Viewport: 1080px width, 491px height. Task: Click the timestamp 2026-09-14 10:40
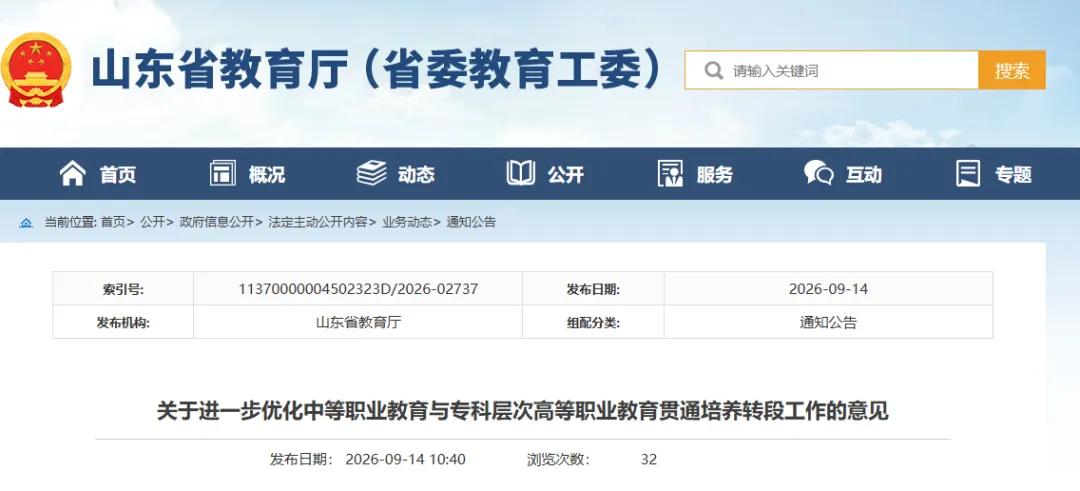point(406,459)
